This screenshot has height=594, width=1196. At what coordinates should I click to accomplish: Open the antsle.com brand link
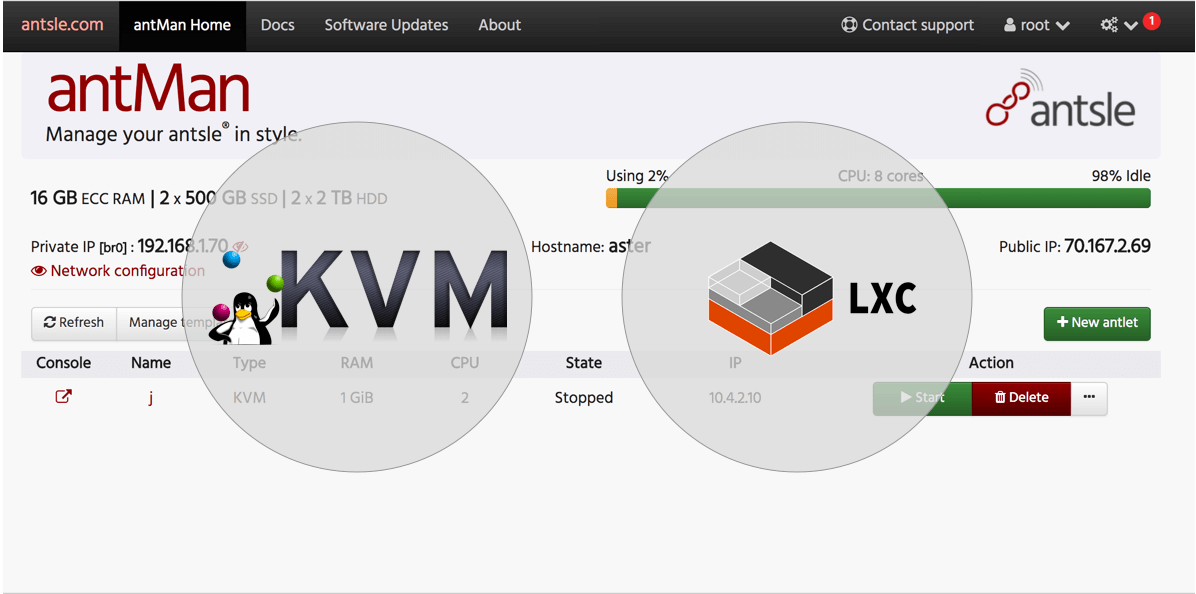coord(62,25)
